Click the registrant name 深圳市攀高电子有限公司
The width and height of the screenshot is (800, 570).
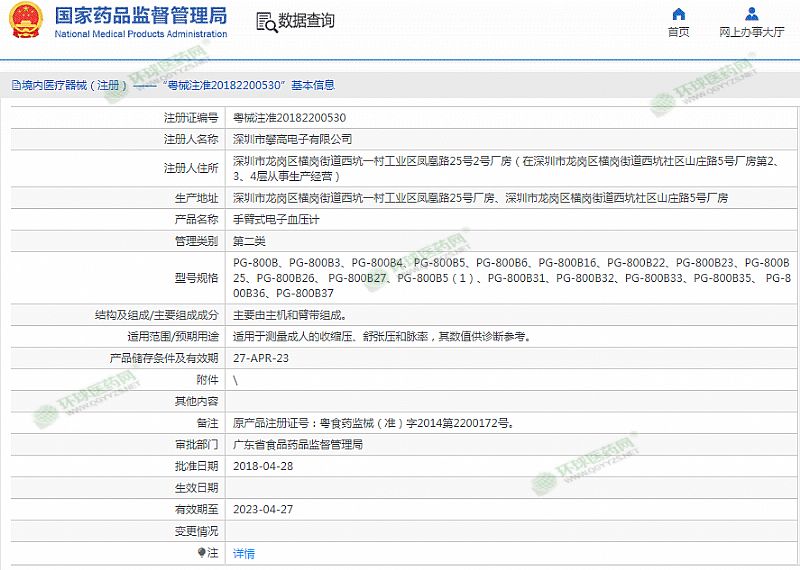(x=292, y=139)
